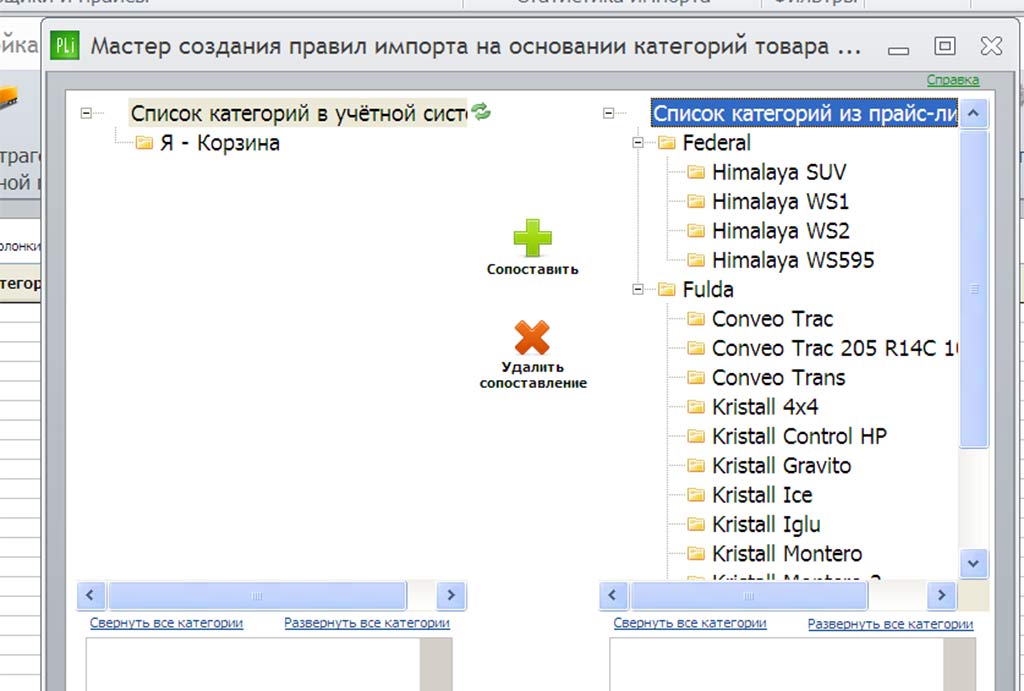The image size is (1024, 691).
Task: Click left Развернуть все категории link
Action: coord(367,622)
